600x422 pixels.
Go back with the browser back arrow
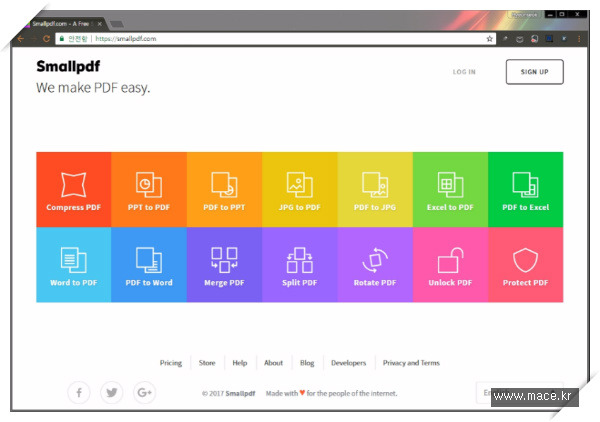point(21,39)
